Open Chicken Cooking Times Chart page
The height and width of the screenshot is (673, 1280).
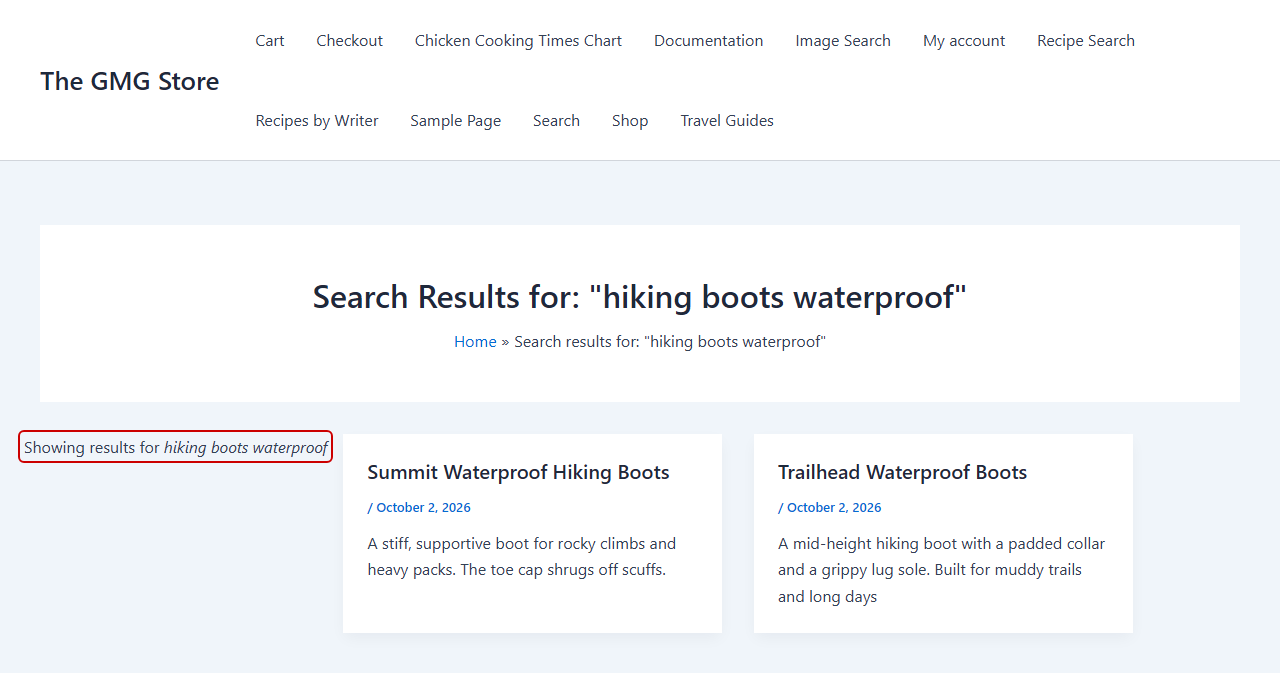coord(518,41)
